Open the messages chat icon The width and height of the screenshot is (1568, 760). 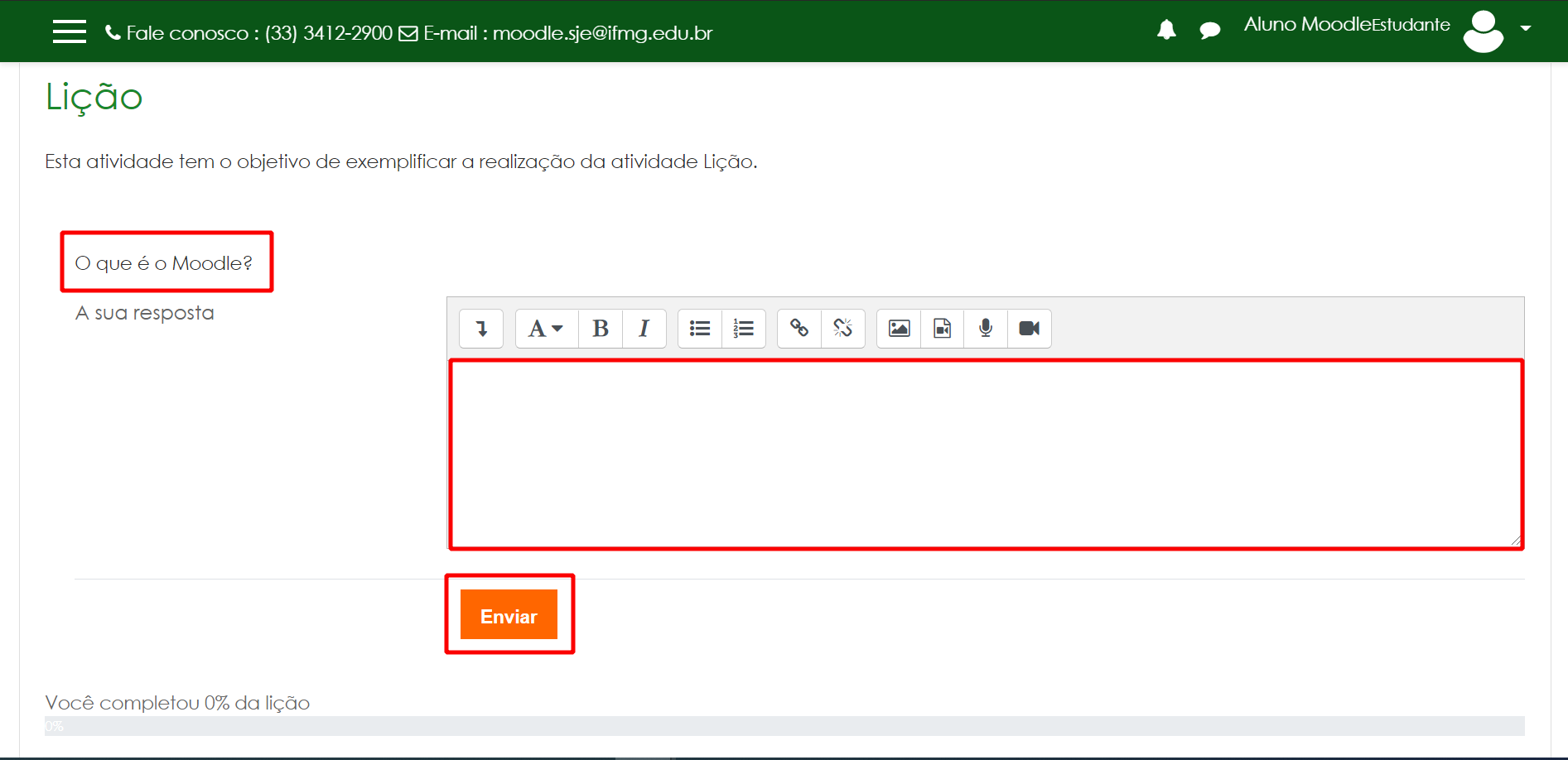coord(1210,29)
